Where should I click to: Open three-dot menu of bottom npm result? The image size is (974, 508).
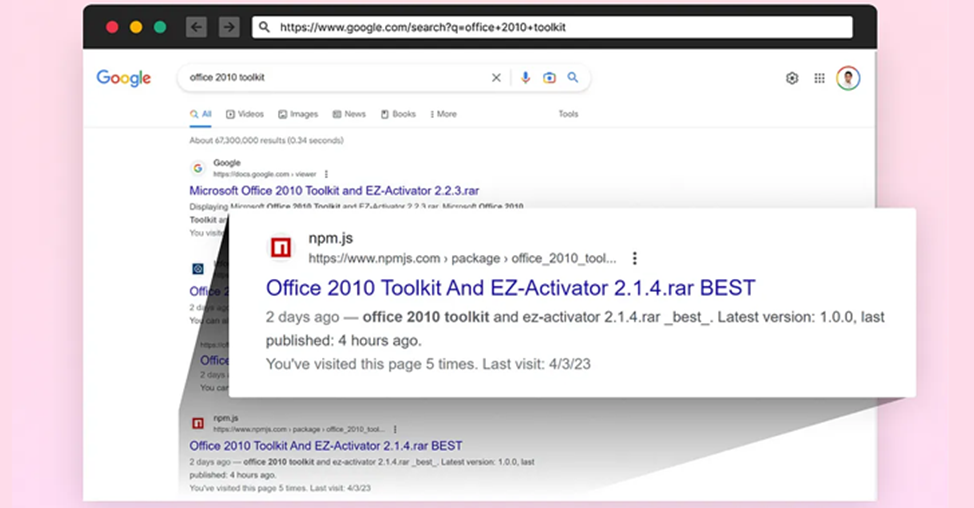(x=395, y=429)
